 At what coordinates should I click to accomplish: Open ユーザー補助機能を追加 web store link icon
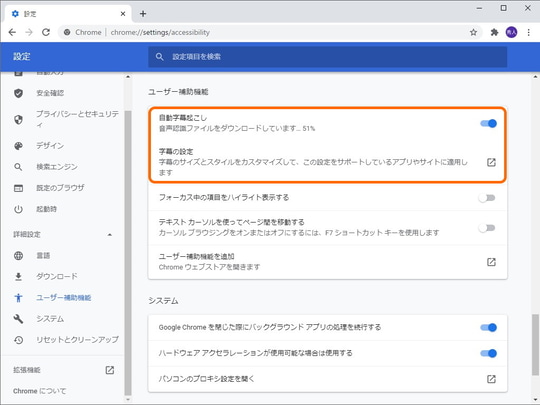point(491,262)
